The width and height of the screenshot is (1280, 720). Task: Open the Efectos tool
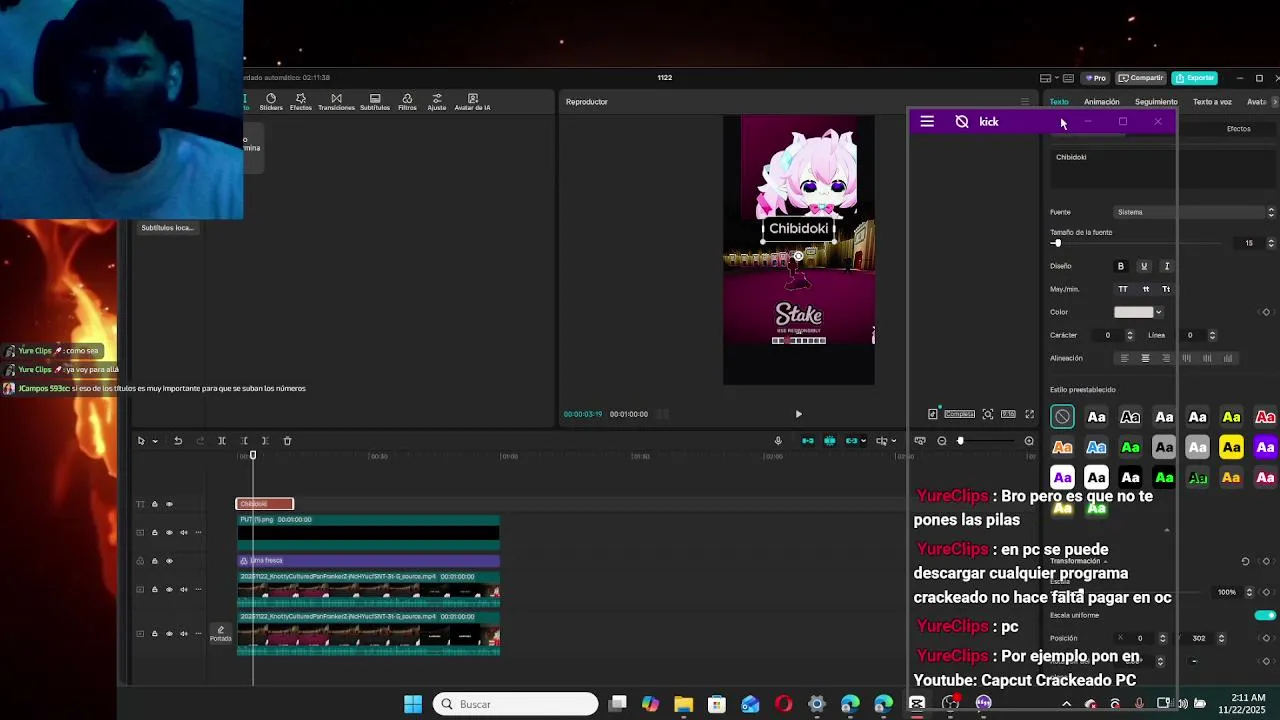[x=301, y=102]
